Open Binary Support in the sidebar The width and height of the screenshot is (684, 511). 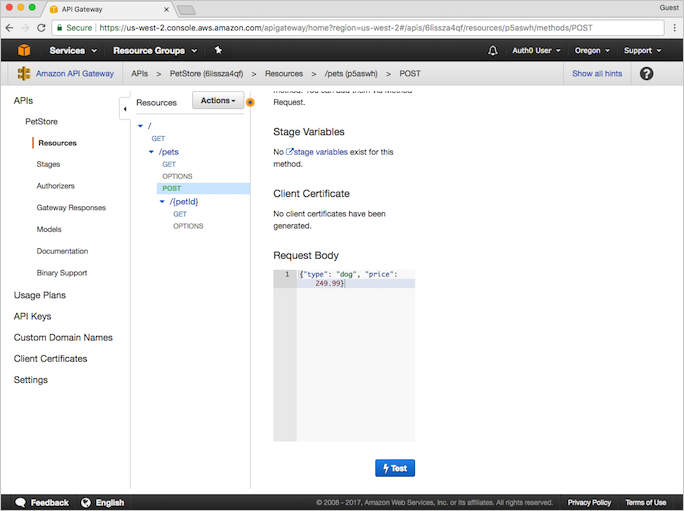62,273
